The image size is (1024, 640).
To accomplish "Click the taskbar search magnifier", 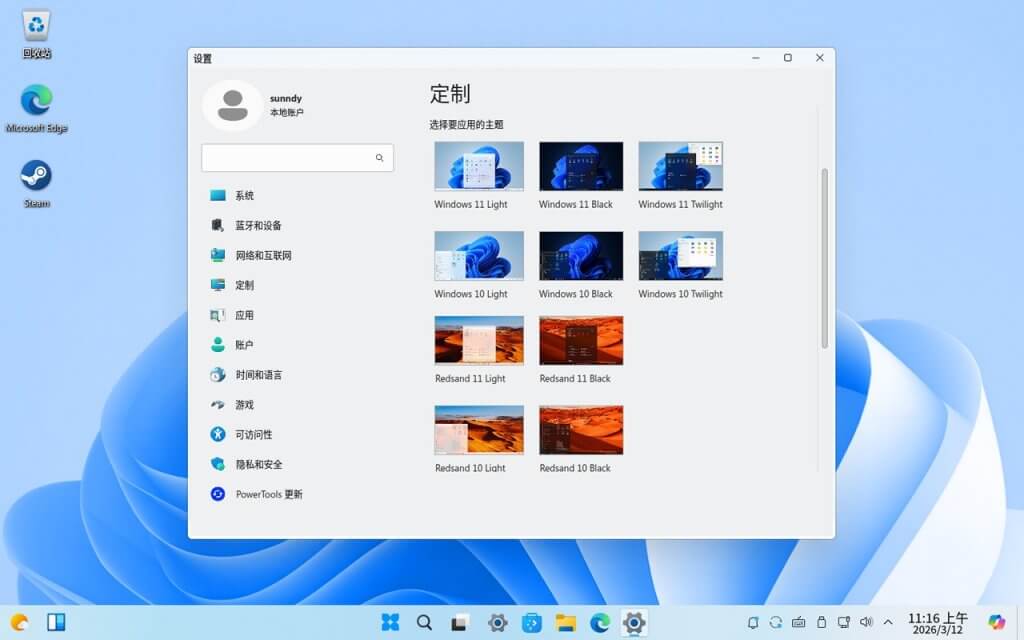I will tap(424, 622).
